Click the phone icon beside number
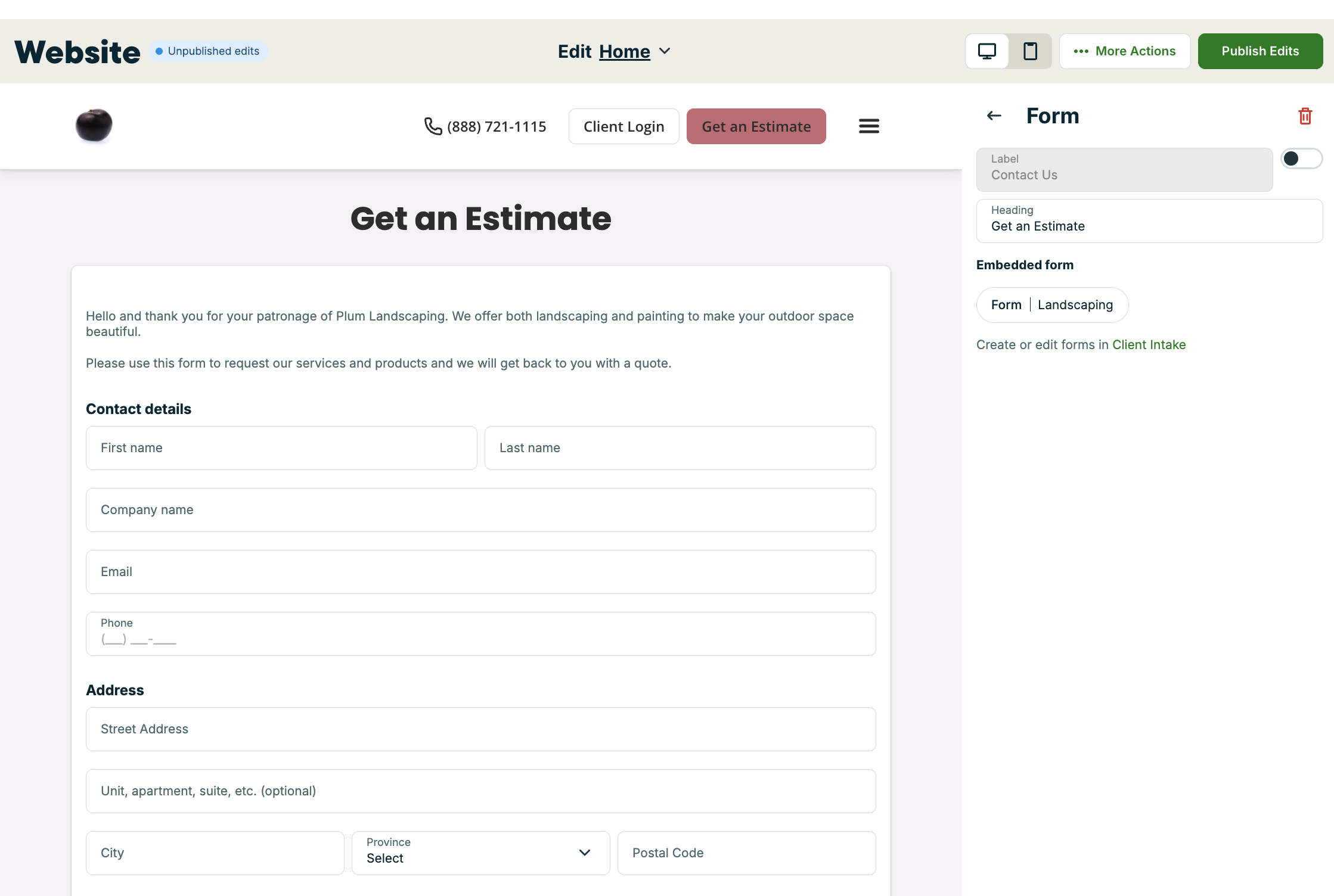Image resolution: width=1334 pixels, height=896 pixels. (433, 126)
